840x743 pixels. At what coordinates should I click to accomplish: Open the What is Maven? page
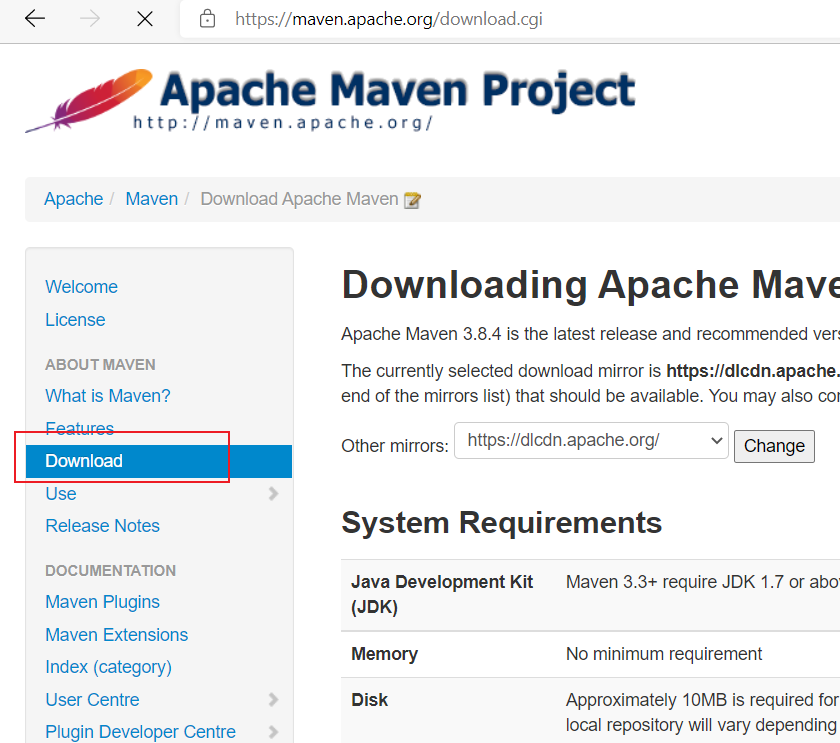pyautogui.click(x=107, y=395)
